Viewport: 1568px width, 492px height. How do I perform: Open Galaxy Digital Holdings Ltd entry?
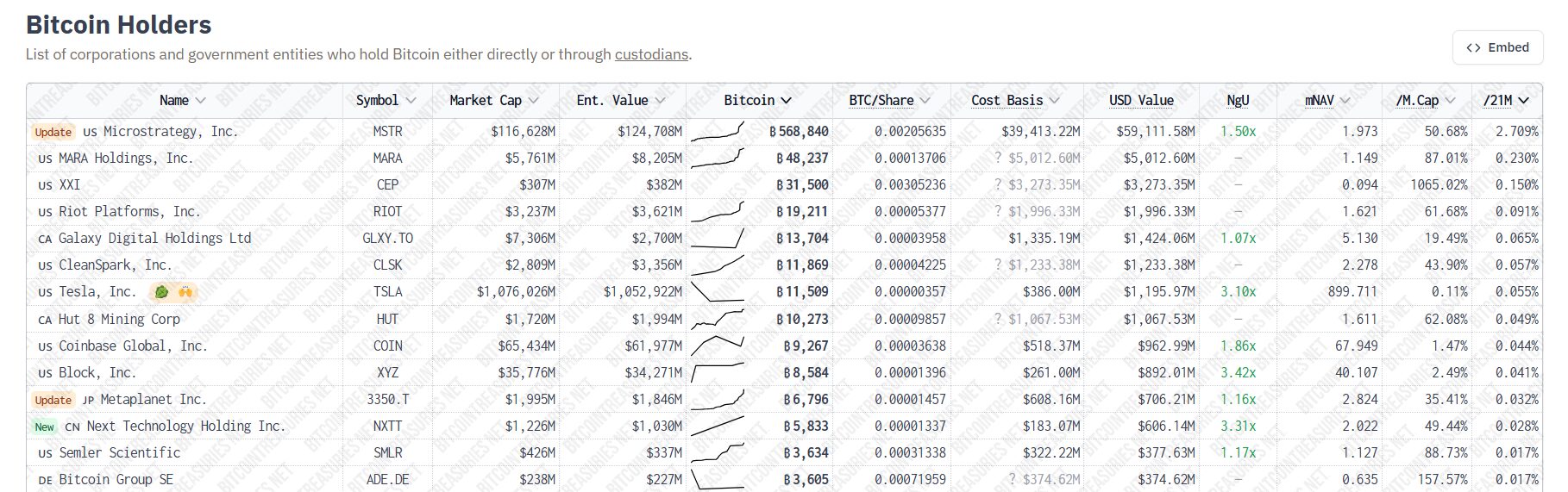[155, 238]
